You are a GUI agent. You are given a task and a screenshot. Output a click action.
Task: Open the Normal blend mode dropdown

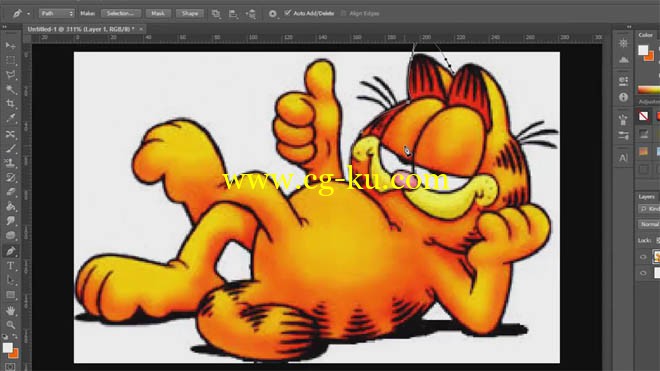[x=649, y=224]
